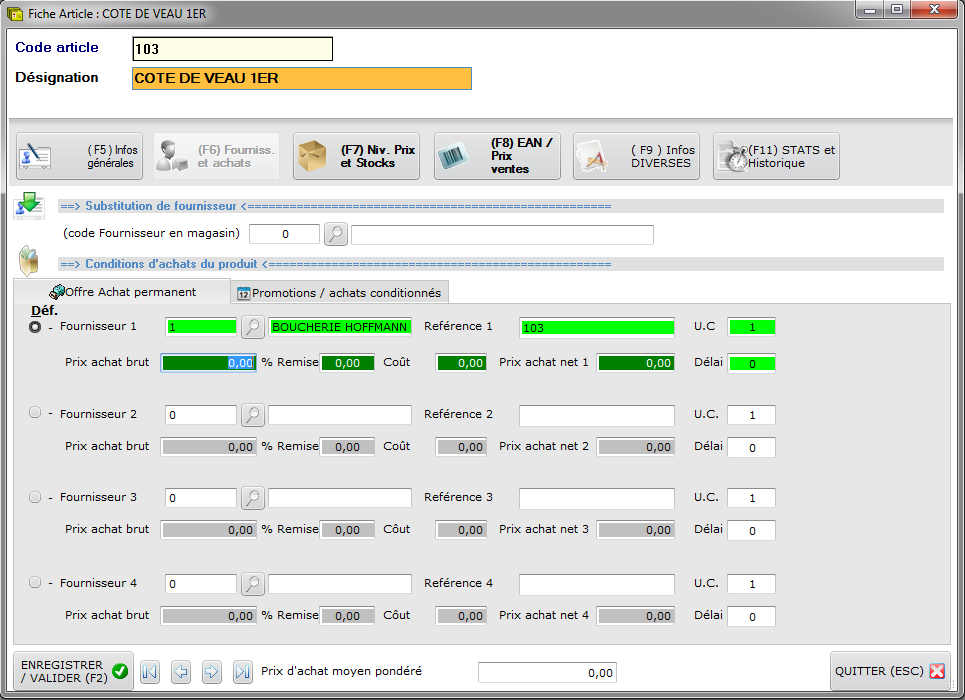Open (F8) EAN / Prix ventes
Viewport: 965px width, 700px height.
click(x=496, y=157)
